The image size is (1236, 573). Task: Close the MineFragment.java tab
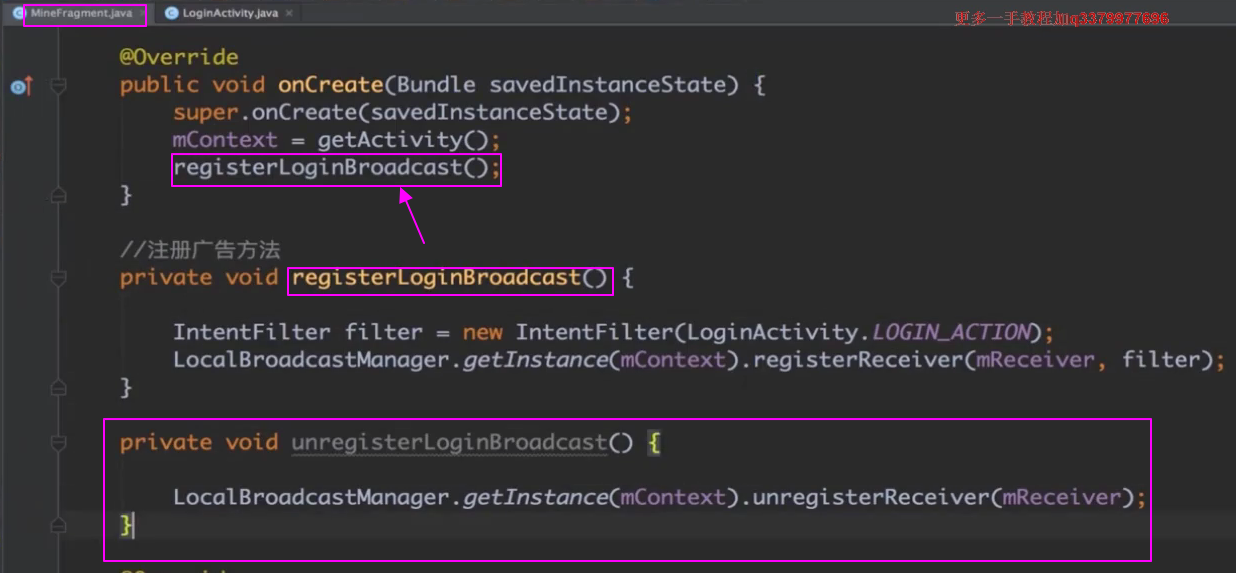pyautogui.click(x=141, y=14)
